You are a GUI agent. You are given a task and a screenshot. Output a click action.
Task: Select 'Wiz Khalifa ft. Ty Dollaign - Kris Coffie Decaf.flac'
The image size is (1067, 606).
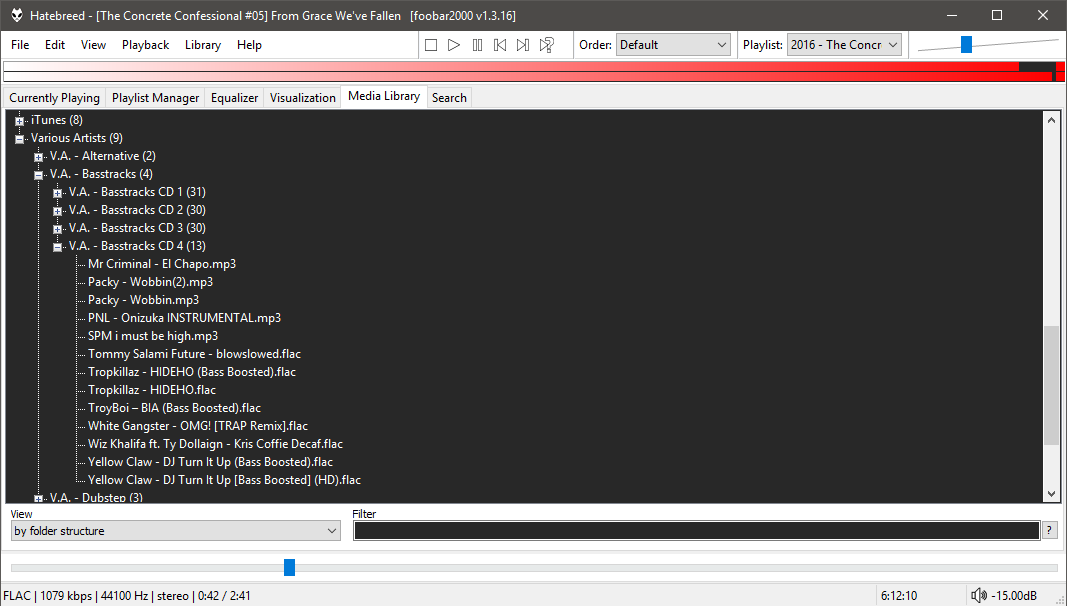click(x=215, y=444)
